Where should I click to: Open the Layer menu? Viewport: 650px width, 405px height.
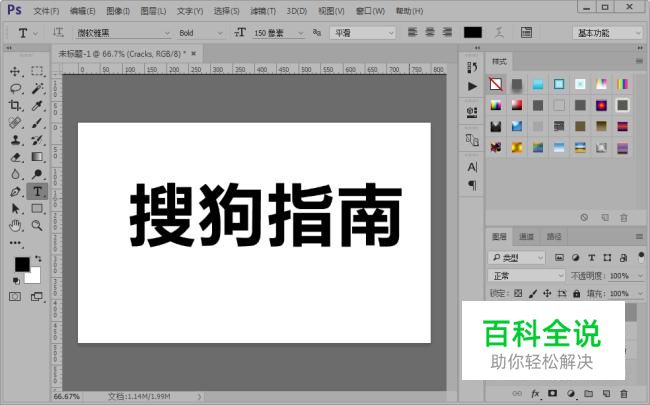click(x=153, y=11)
